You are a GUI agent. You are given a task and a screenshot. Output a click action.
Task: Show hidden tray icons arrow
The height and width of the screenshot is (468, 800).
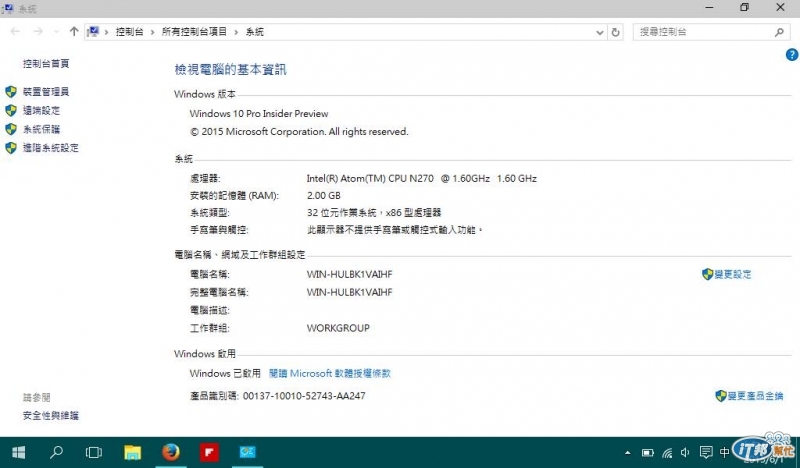[x=628, y=453]
